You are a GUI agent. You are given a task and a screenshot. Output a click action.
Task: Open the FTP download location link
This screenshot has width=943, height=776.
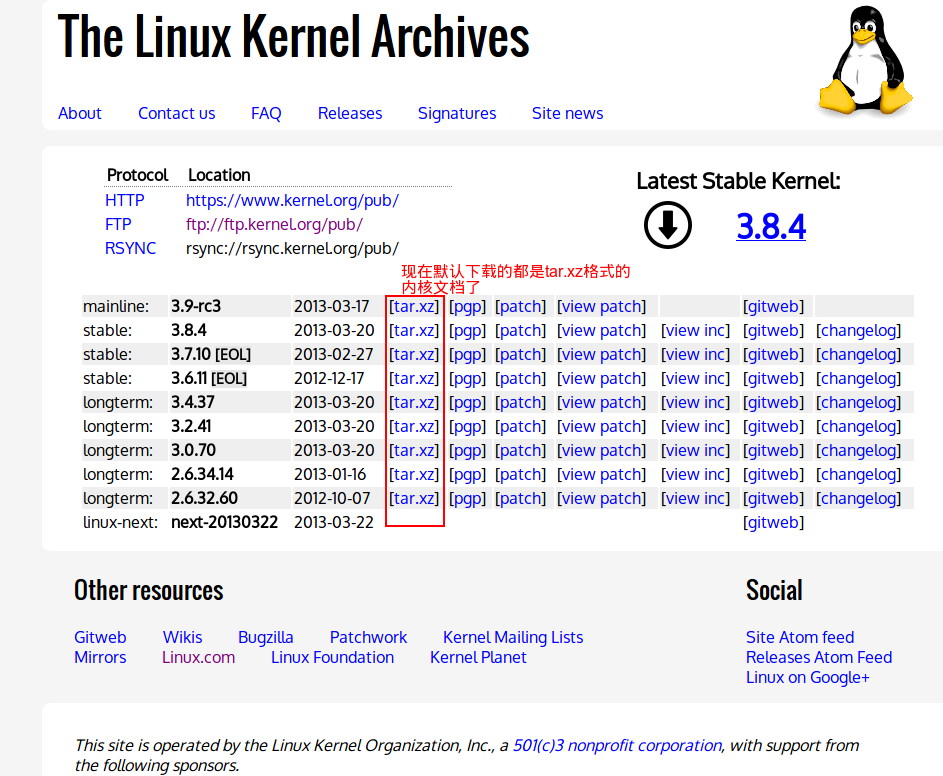tap(274, 224)
